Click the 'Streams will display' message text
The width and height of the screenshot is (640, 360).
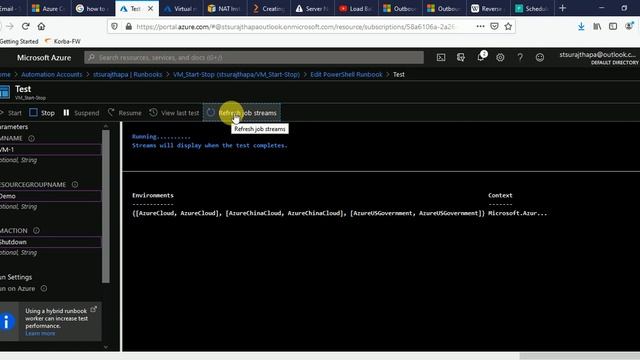pos(210,145)
